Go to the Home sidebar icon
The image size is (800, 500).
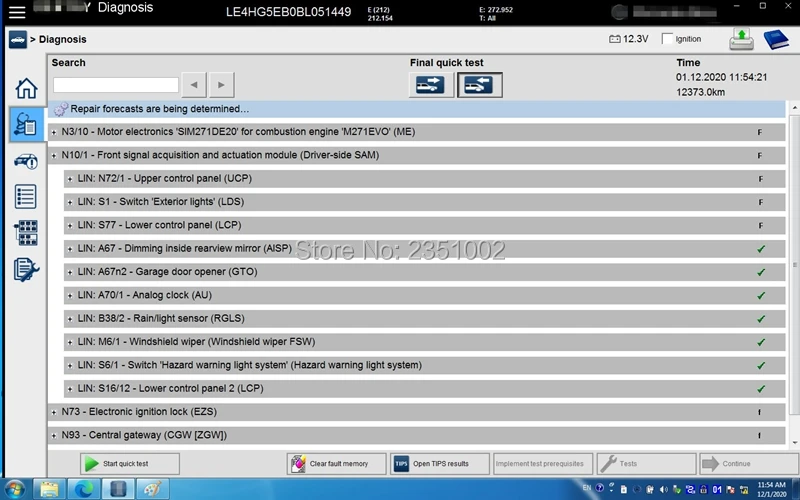[26, 88]
